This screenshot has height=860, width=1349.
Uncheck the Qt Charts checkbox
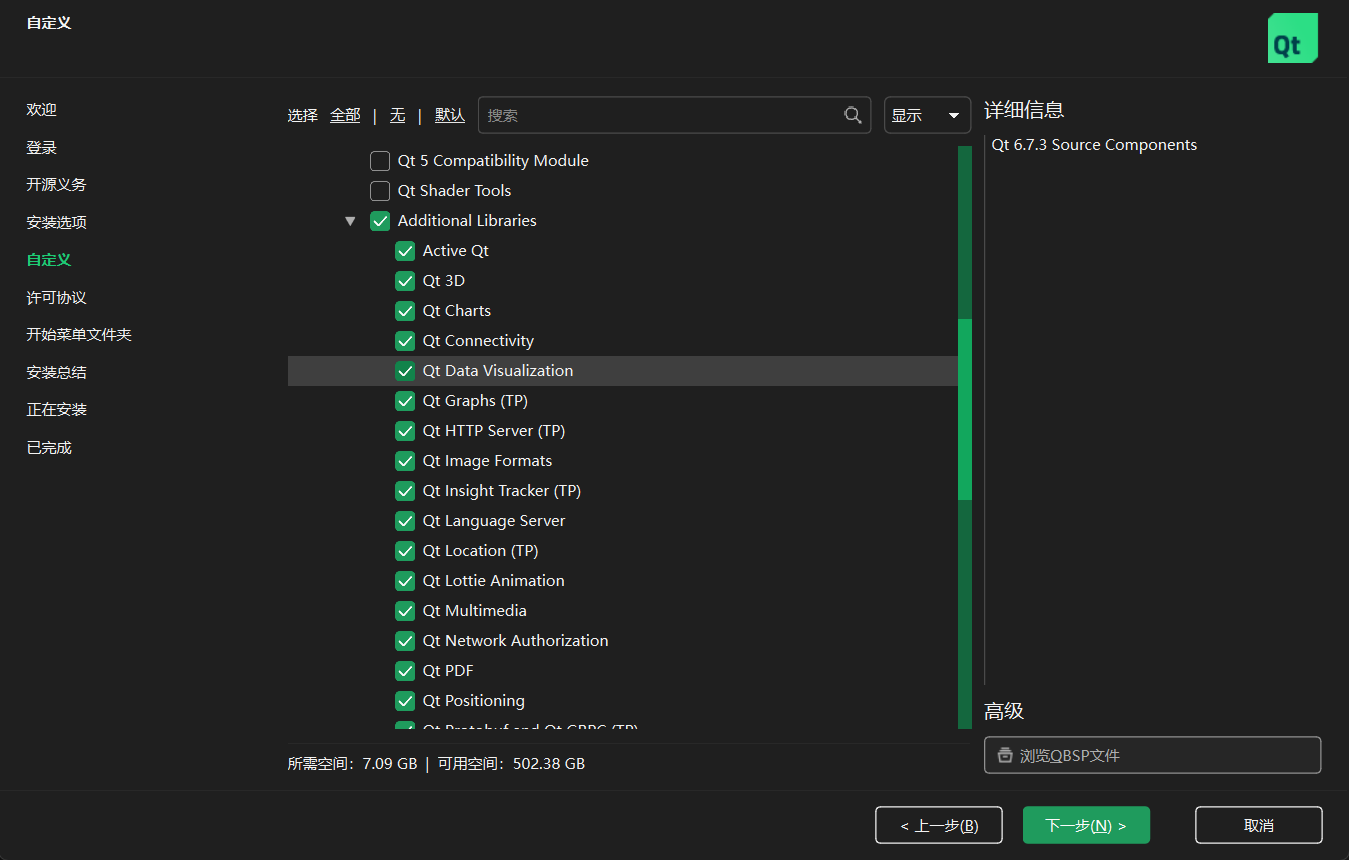tap(405, 311)
